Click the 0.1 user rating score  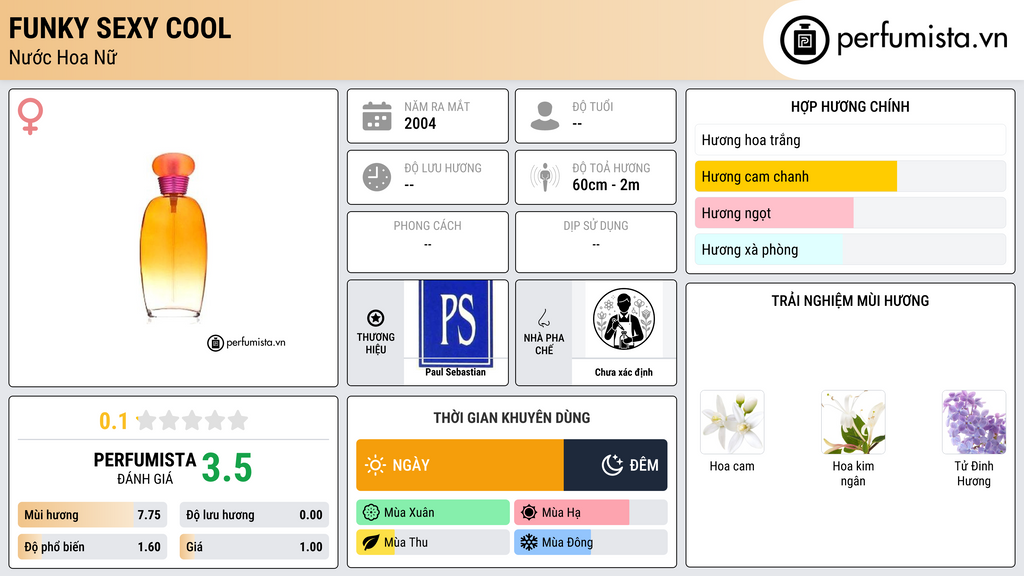[x=114, y=421]
